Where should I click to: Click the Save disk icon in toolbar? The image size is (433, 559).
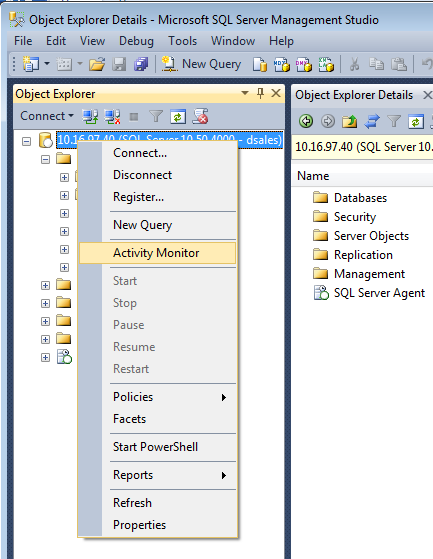coord(119,65)
